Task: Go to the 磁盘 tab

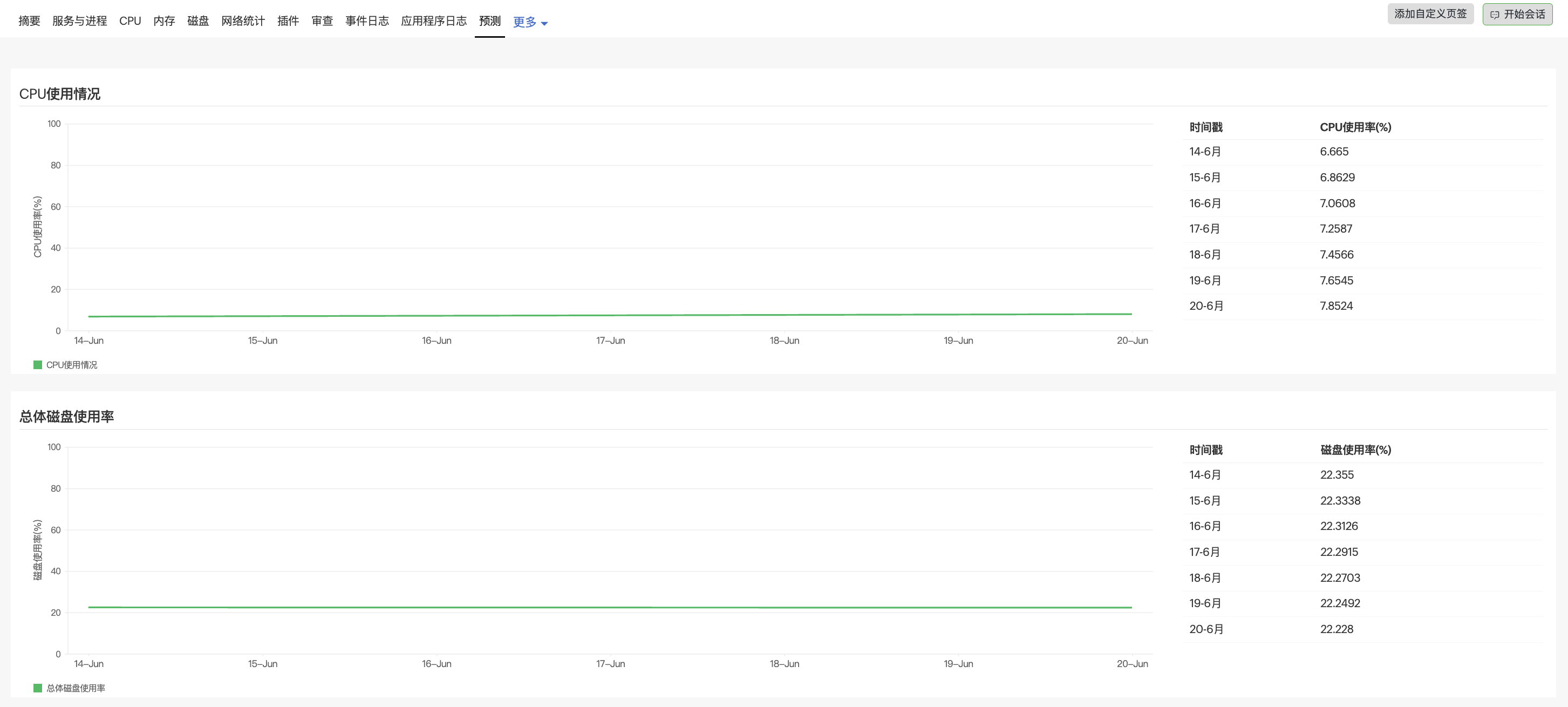Action: [x=198, y=21]
